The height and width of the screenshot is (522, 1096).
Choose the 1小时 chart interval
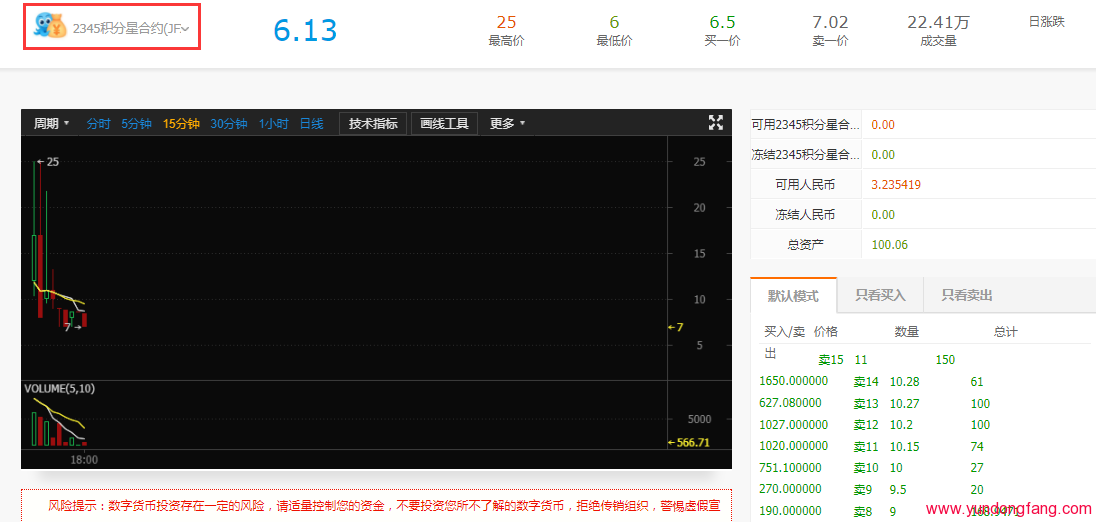coord(273,124)
